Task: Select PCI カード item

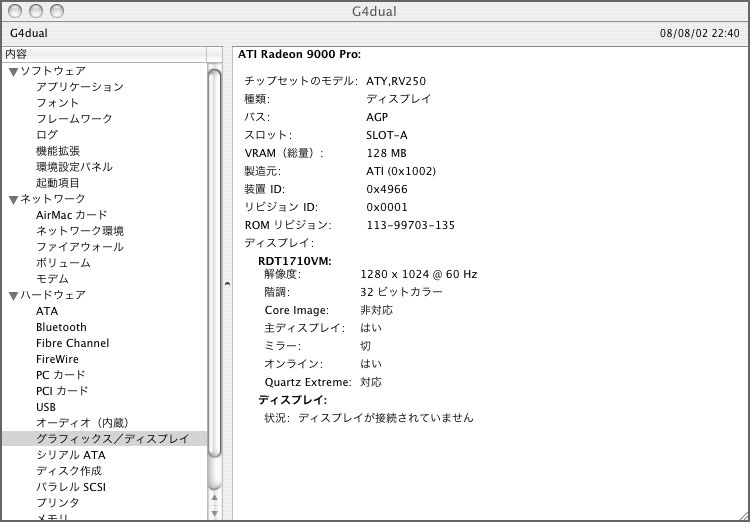Action: pyautogui.click(x=62, y=391)
